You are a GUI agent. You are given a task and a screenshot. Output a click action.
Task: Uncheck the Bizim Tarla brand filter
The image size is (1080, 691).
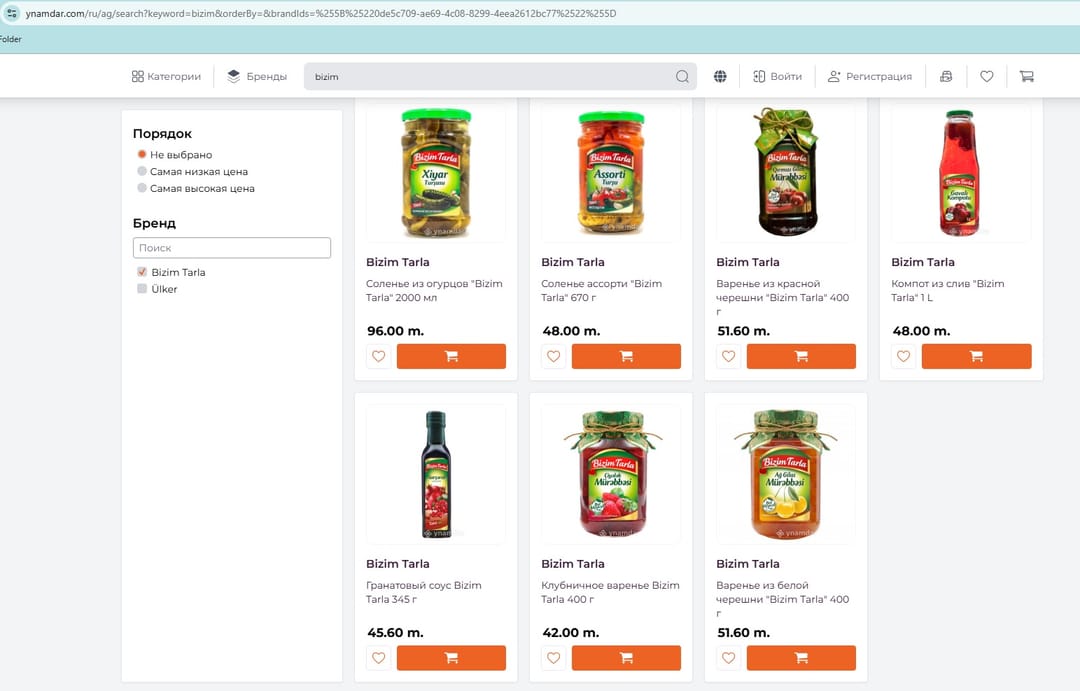coord(142,272)
